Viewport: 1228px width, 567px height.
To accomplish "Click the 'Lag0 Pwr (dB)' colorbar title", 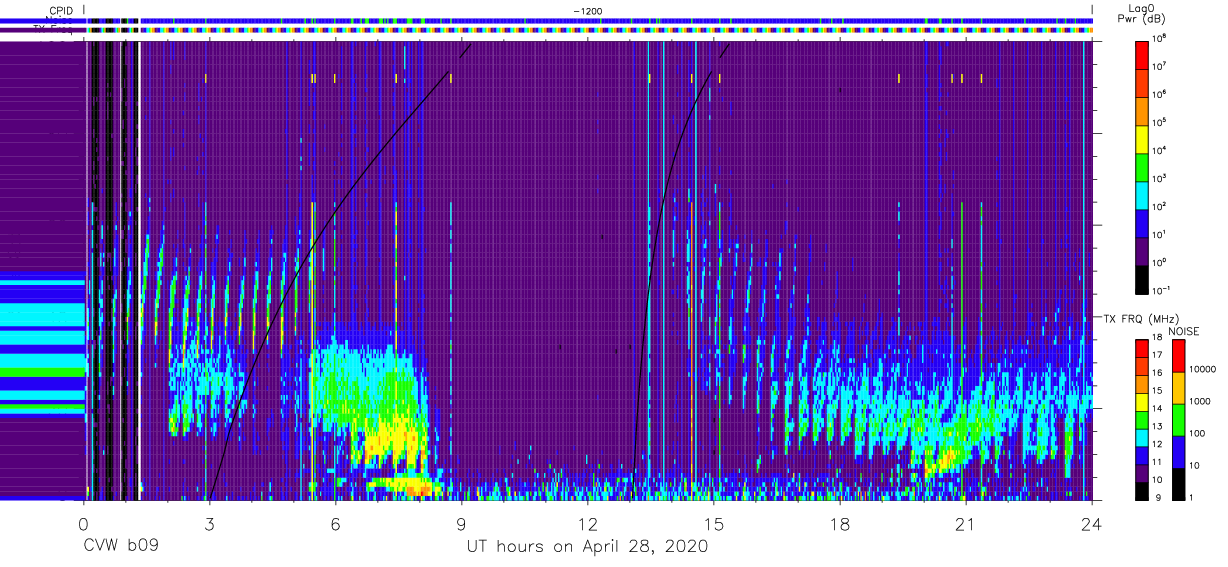I will (1144, 13).
